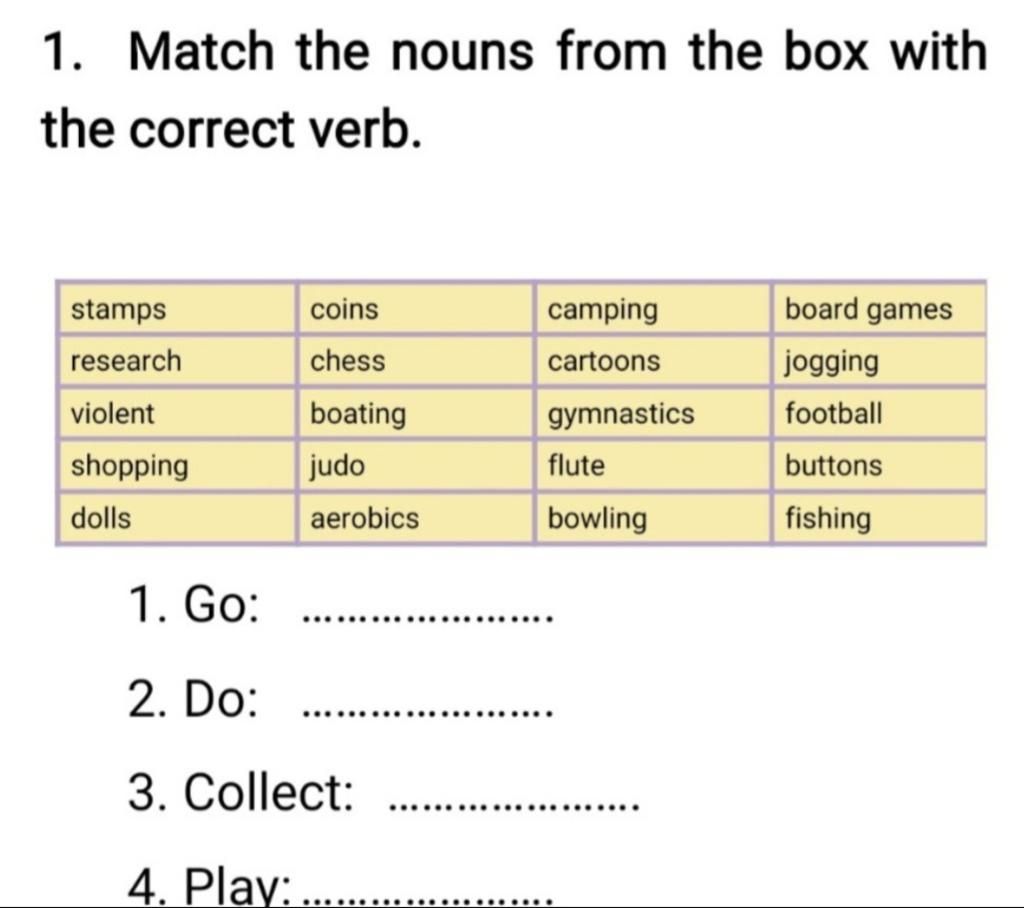This screenshot has height=908, width=1024.
Task: Select the 'coins' cell
Action: point(416,308)
